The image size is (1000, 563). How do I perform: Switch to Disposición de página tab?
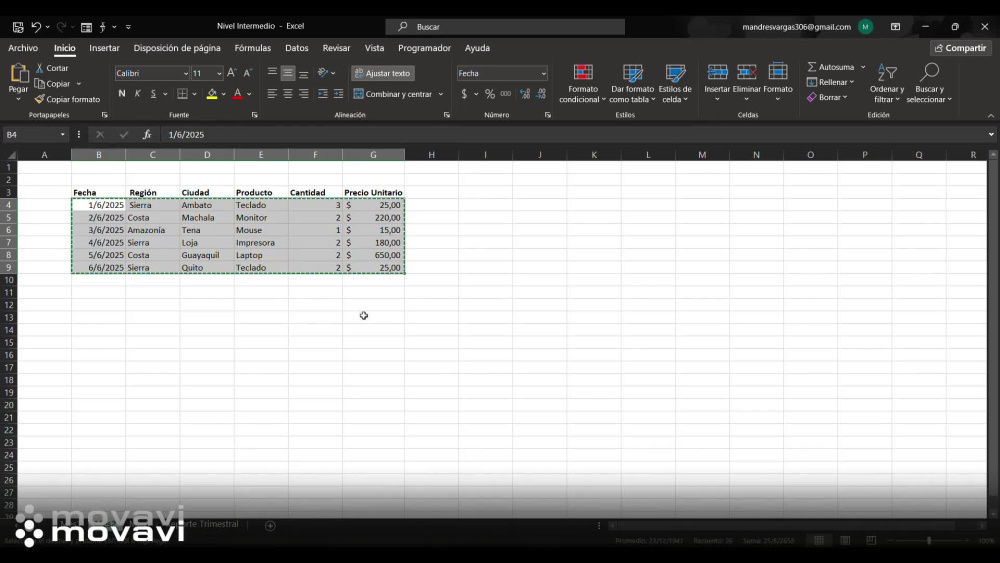(x=177, y=48)
